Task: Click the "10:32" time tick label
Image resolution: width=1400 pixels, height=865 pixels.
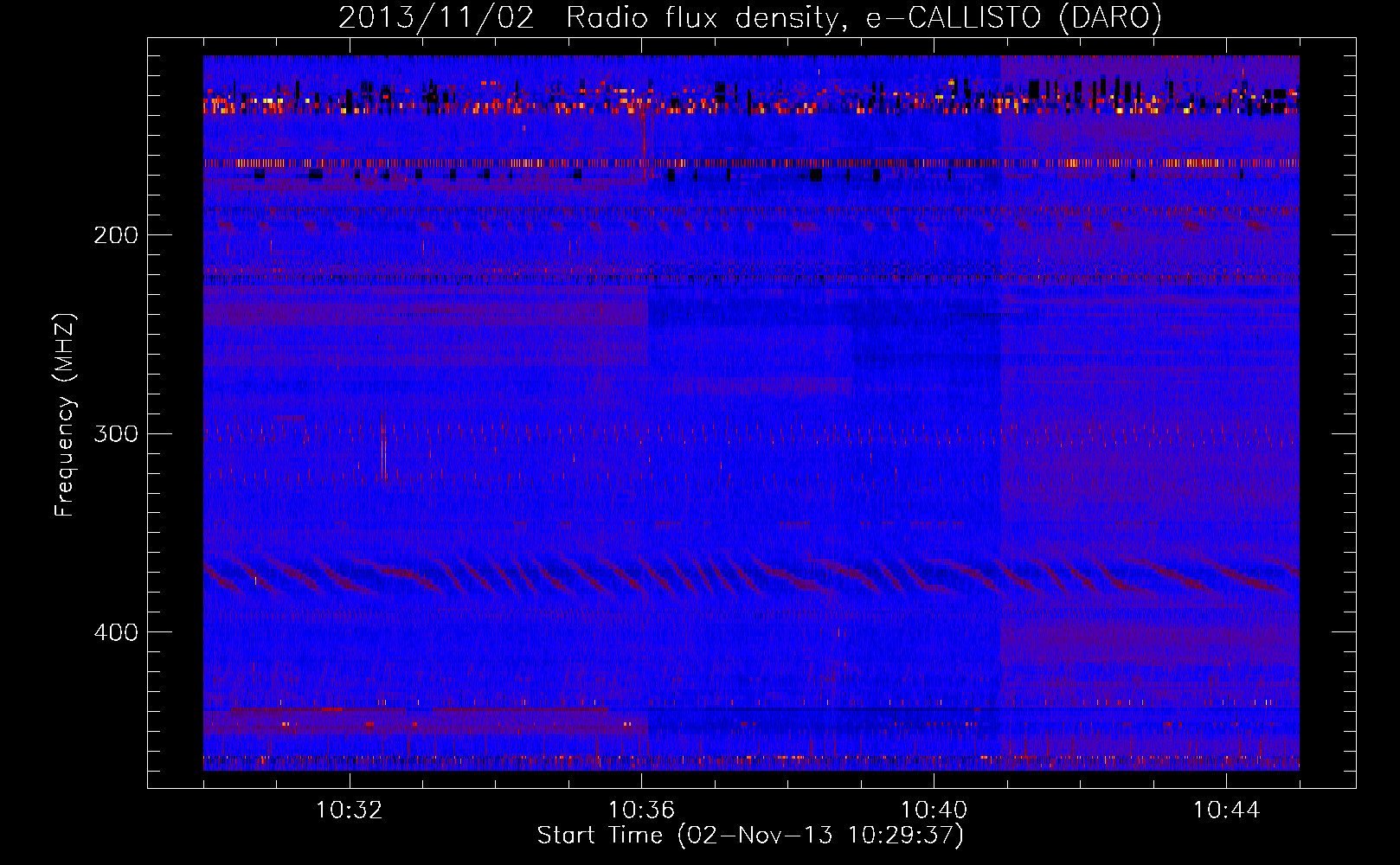Action: [349, 811]
